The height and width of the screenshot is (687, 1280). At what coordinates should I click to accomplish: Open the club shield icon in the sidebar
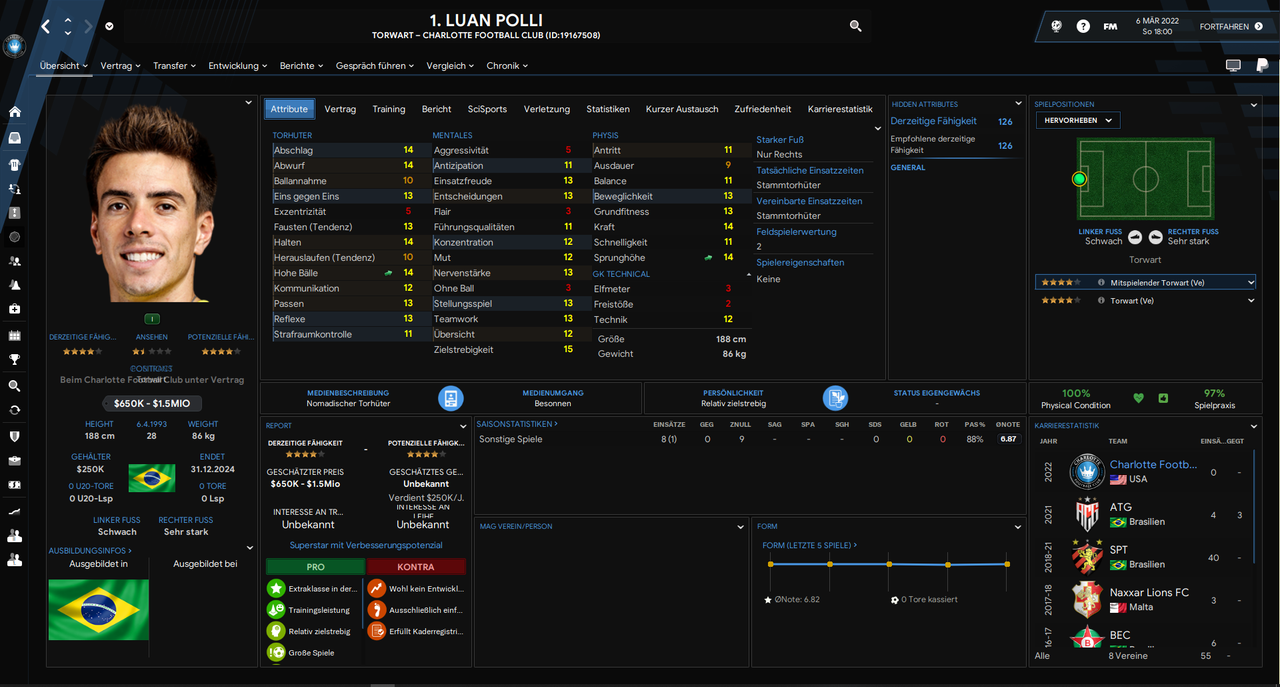14,436
